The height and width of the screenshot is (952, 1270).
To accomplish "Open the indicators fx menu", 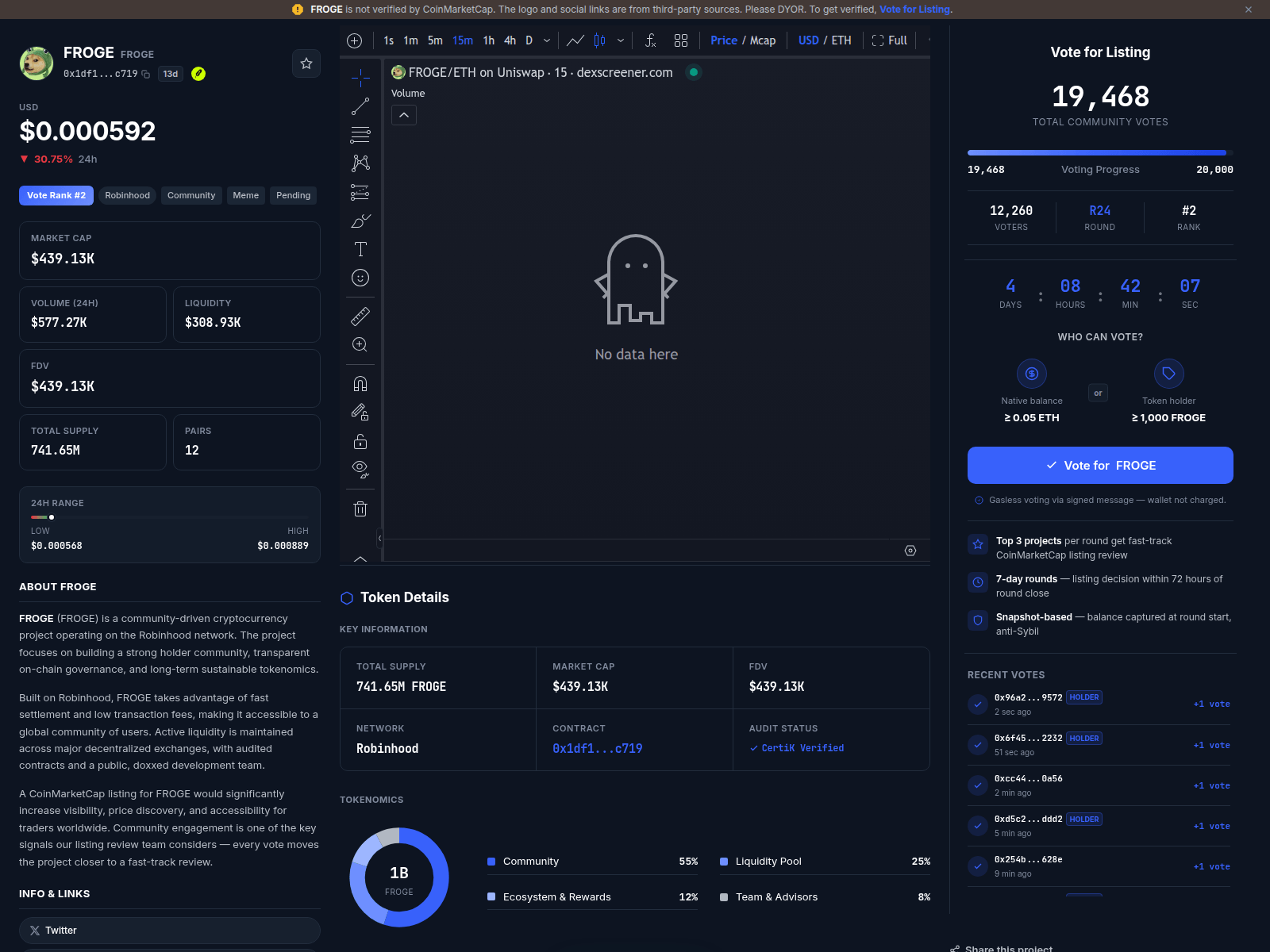I will [651, 40].
